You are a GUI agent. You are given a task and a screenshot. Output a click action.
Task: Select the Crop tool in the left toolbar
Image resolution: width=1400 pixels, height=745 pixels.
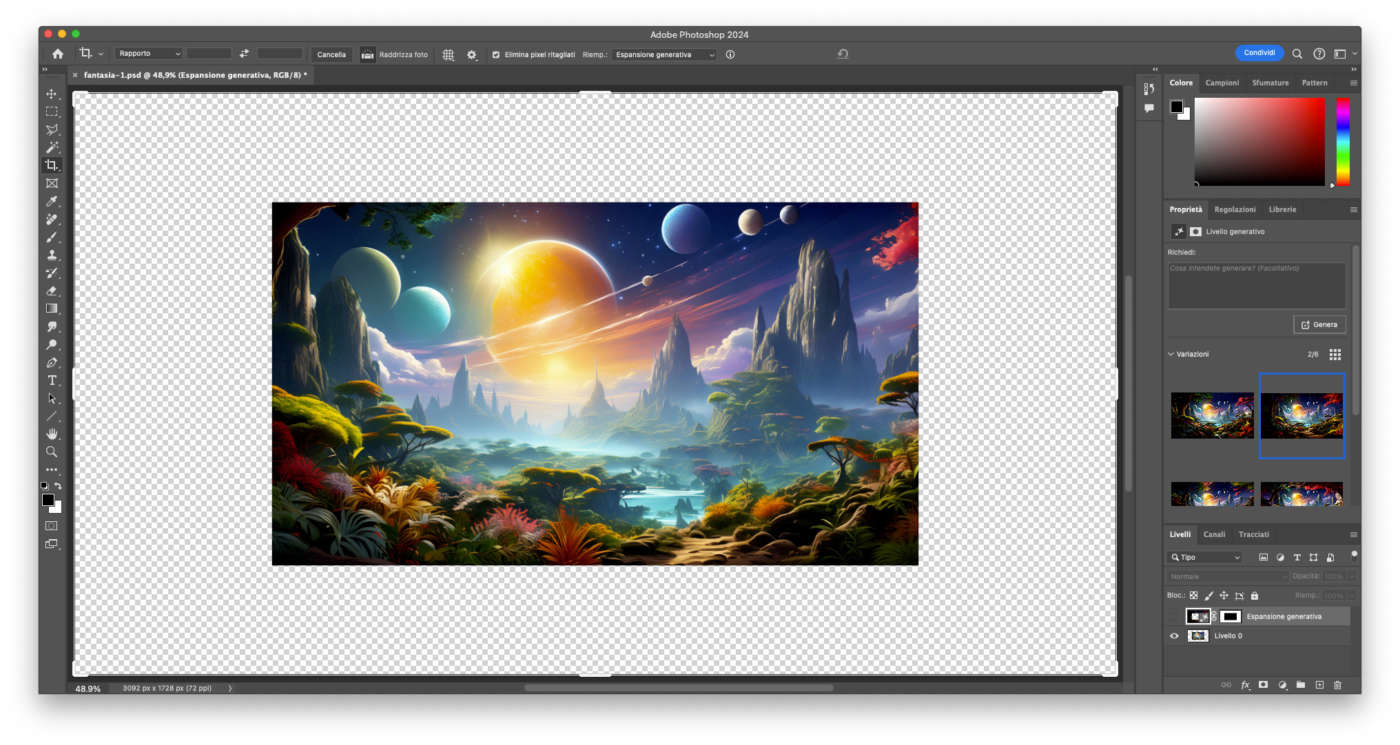[52, 165]
